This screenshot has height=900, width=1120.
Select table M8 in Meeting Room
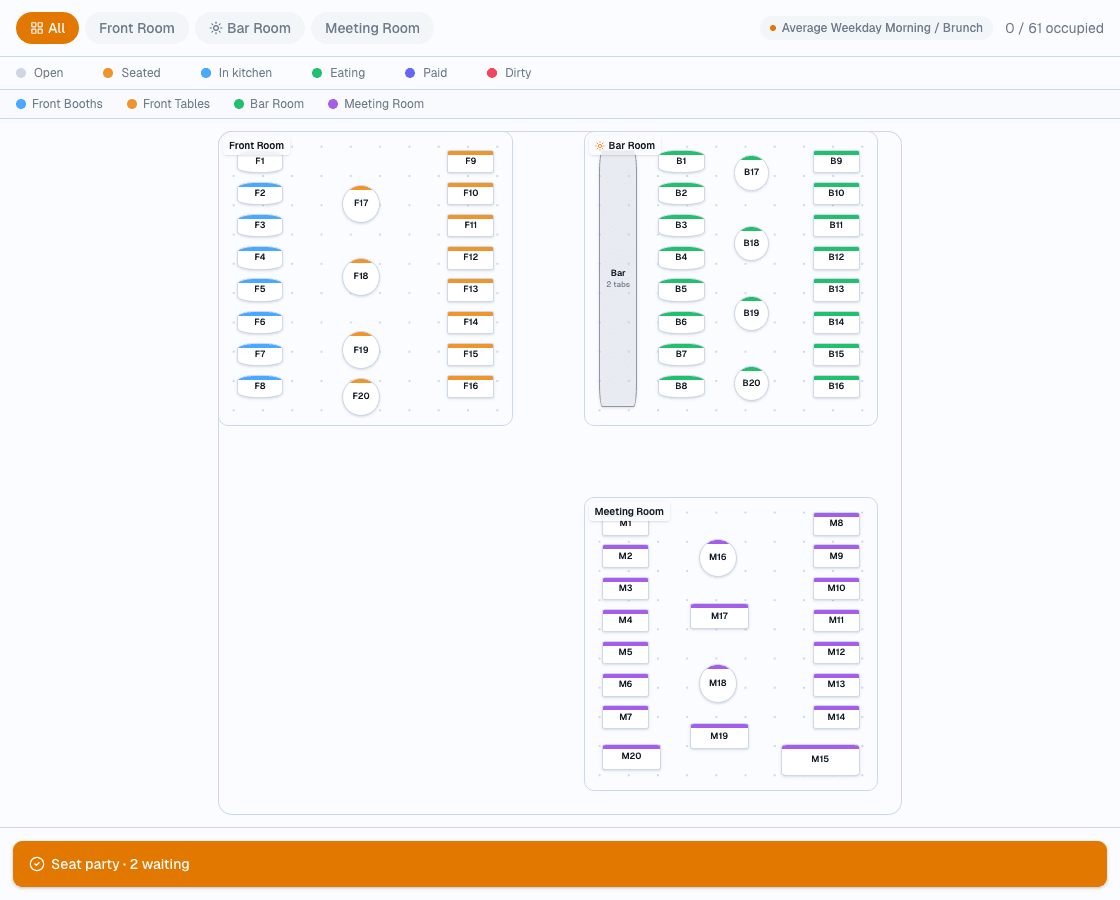836,524
